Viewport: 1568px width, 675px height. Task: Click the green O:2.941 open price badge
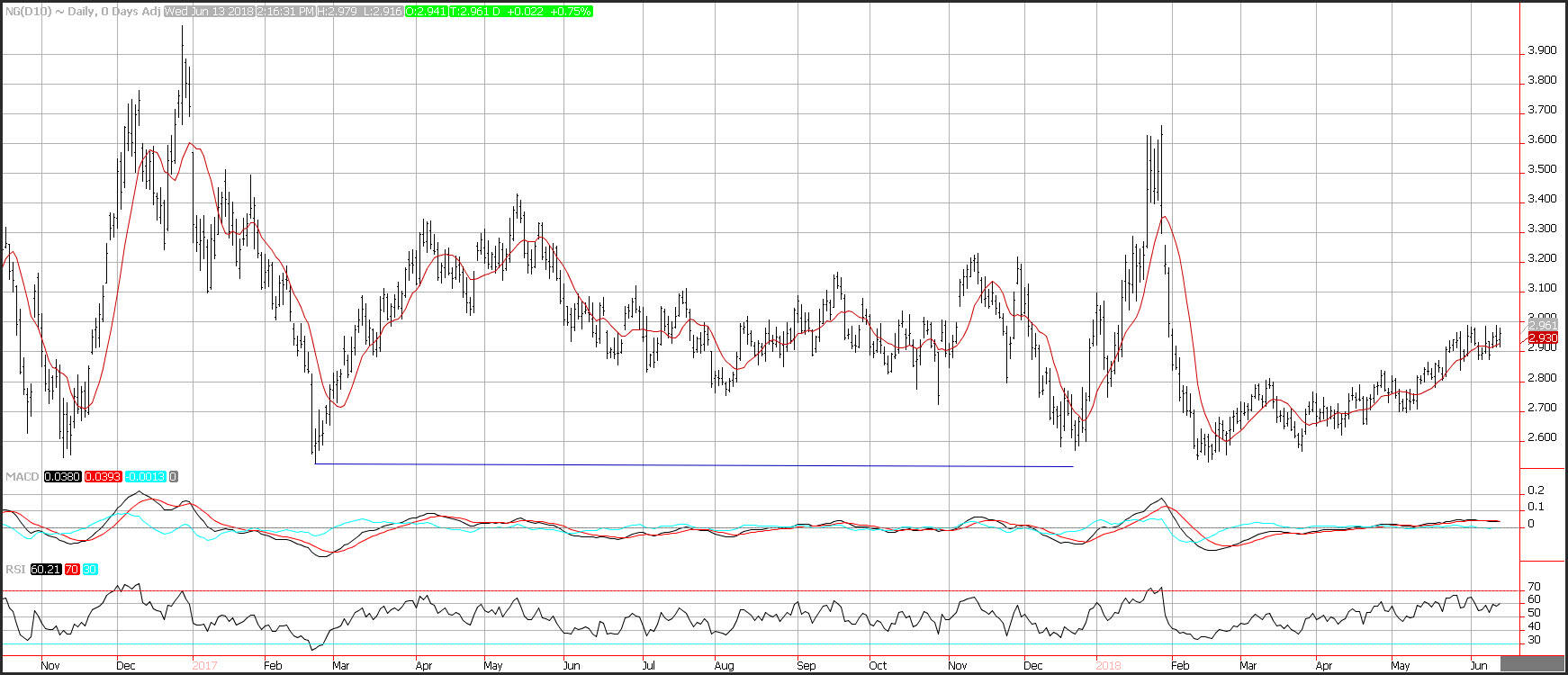[x=426, y=12]
